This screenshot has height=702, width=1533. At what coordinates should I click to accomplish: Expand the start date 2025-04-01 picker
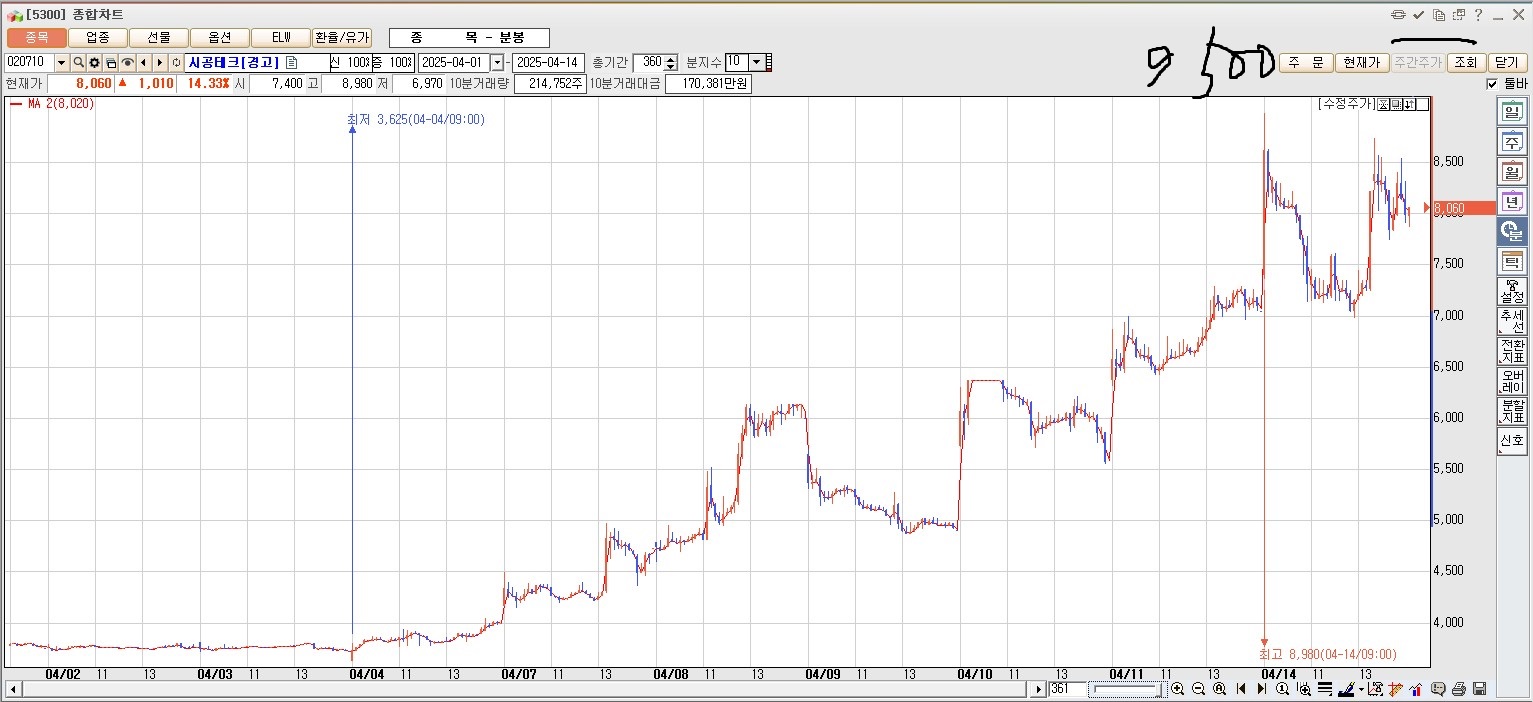pos(497,63)
